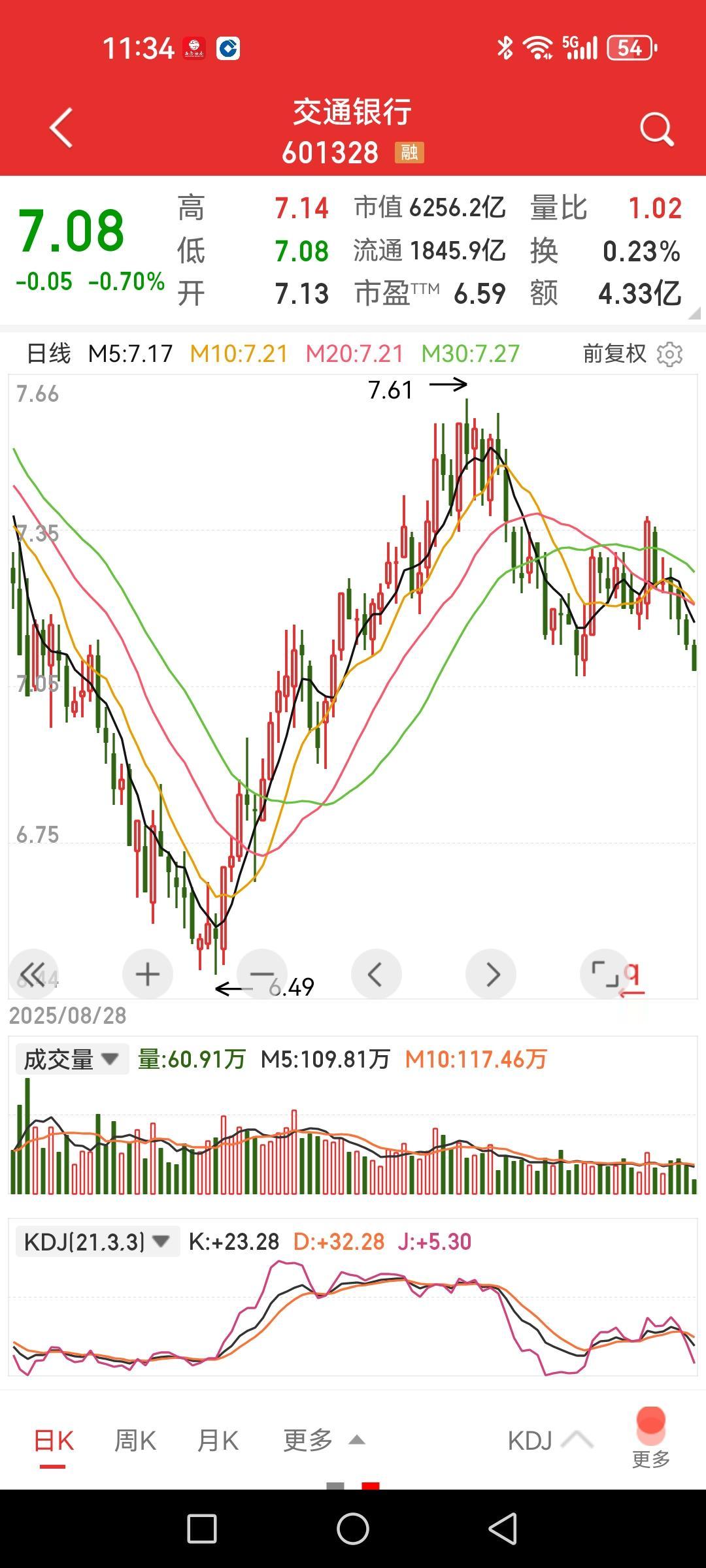Tap the M30:7.27 moving average value
The image size is (706, 1568).
pos(470,353)
